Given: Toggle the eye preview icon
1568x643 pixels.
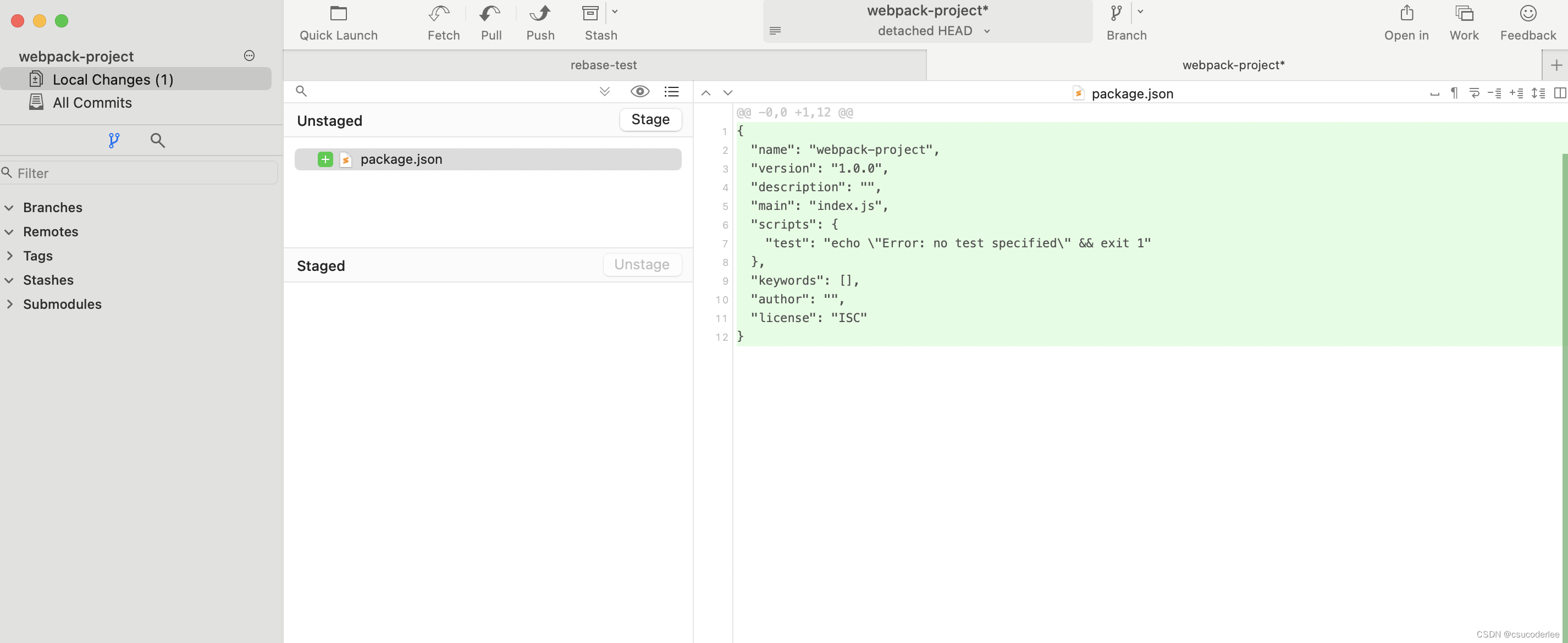Looking at the screenshot, I should tap(640, 91).
